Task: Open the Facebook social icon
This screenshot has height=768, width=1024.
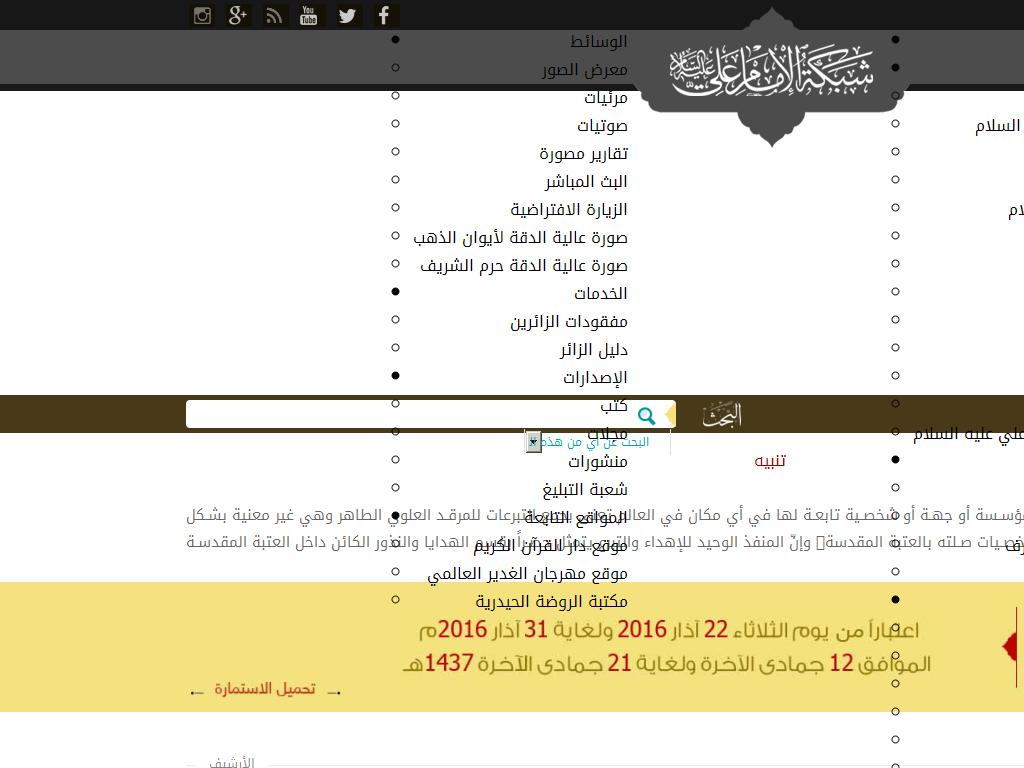Action: click(384, 15)
